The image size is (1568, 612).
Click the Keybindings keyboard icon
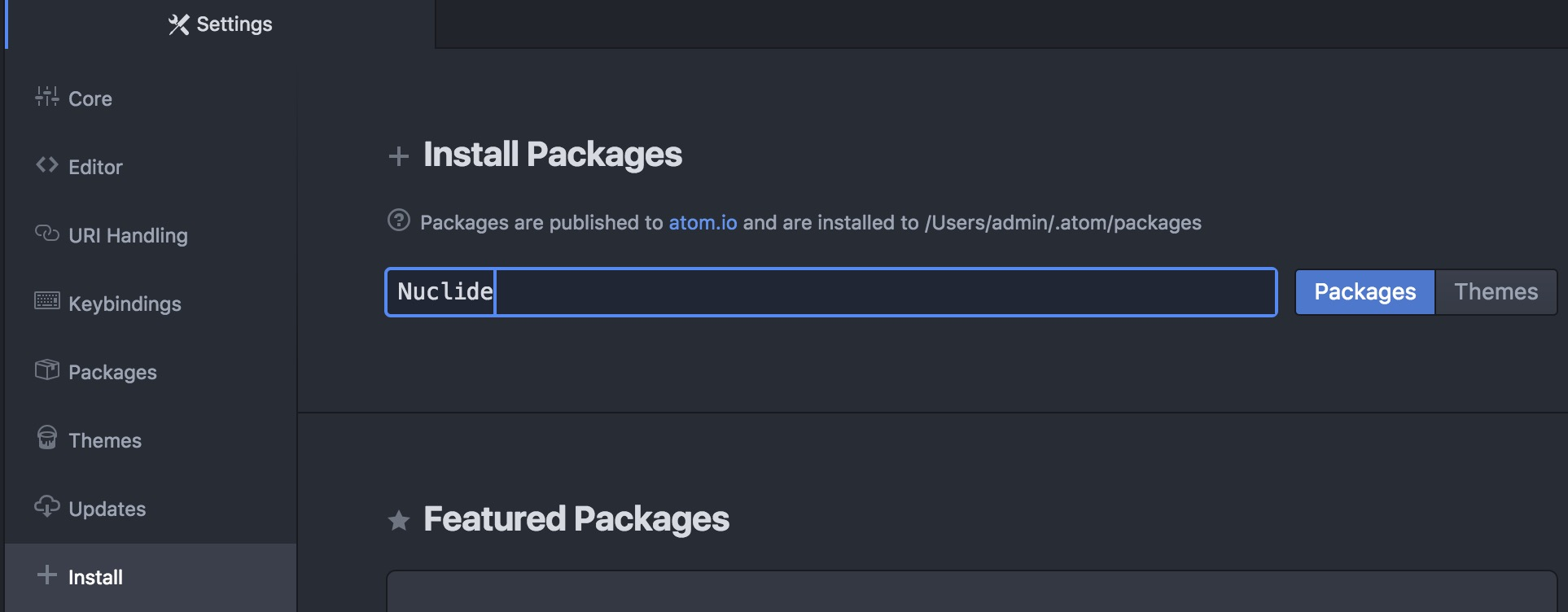point(47,301)
